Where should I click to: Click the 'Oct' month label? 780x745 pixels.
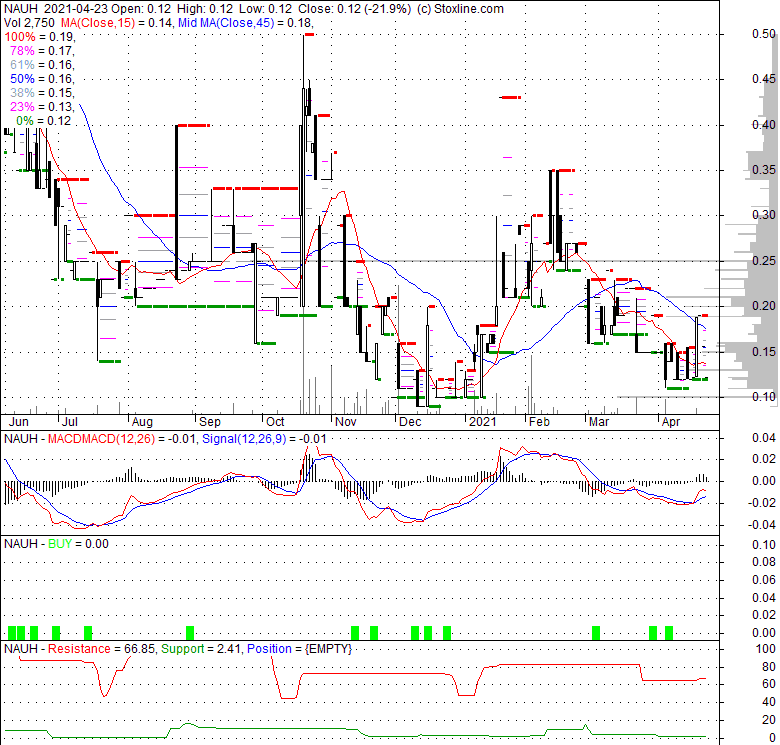tap(275, 422)
